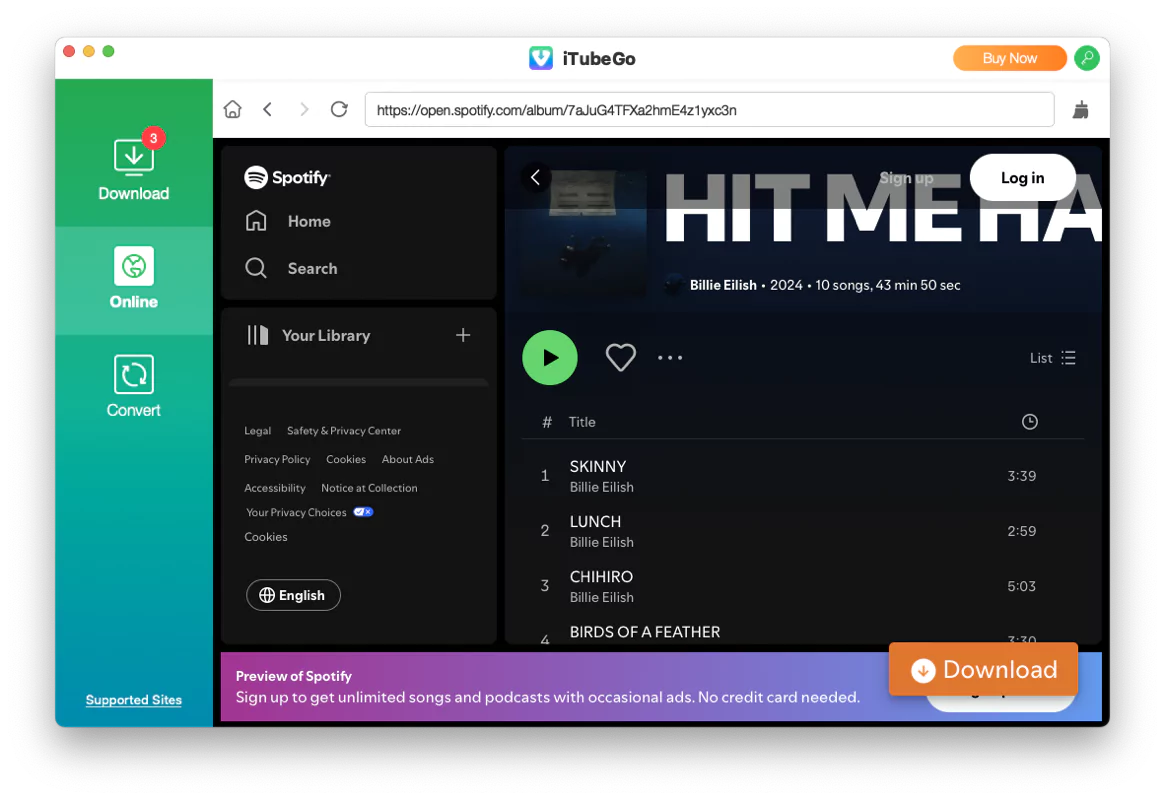Click the Spotify logo
The image size is (1165, 800).
click(287, 177)
